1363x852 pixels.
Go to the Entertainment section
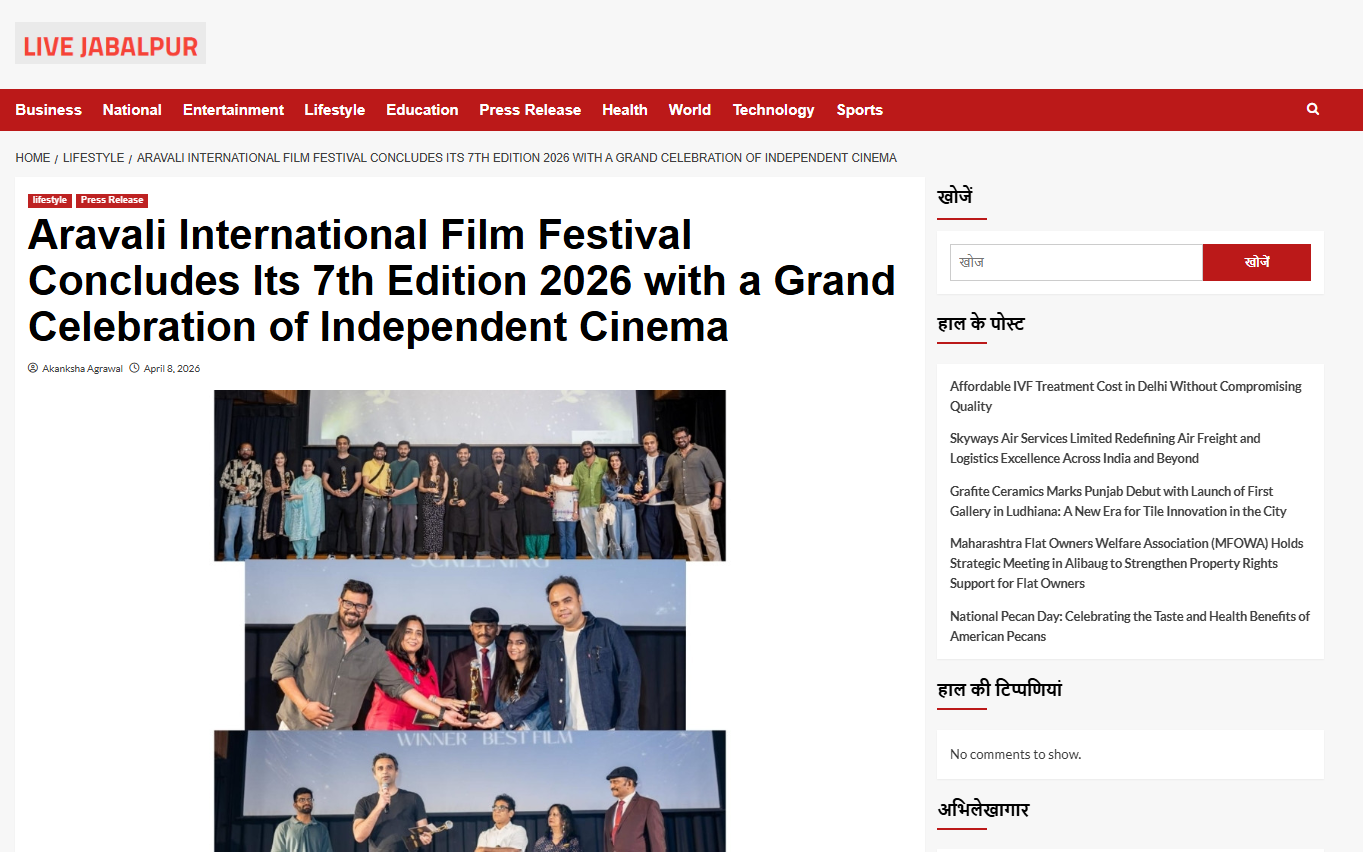pos(233,110)
